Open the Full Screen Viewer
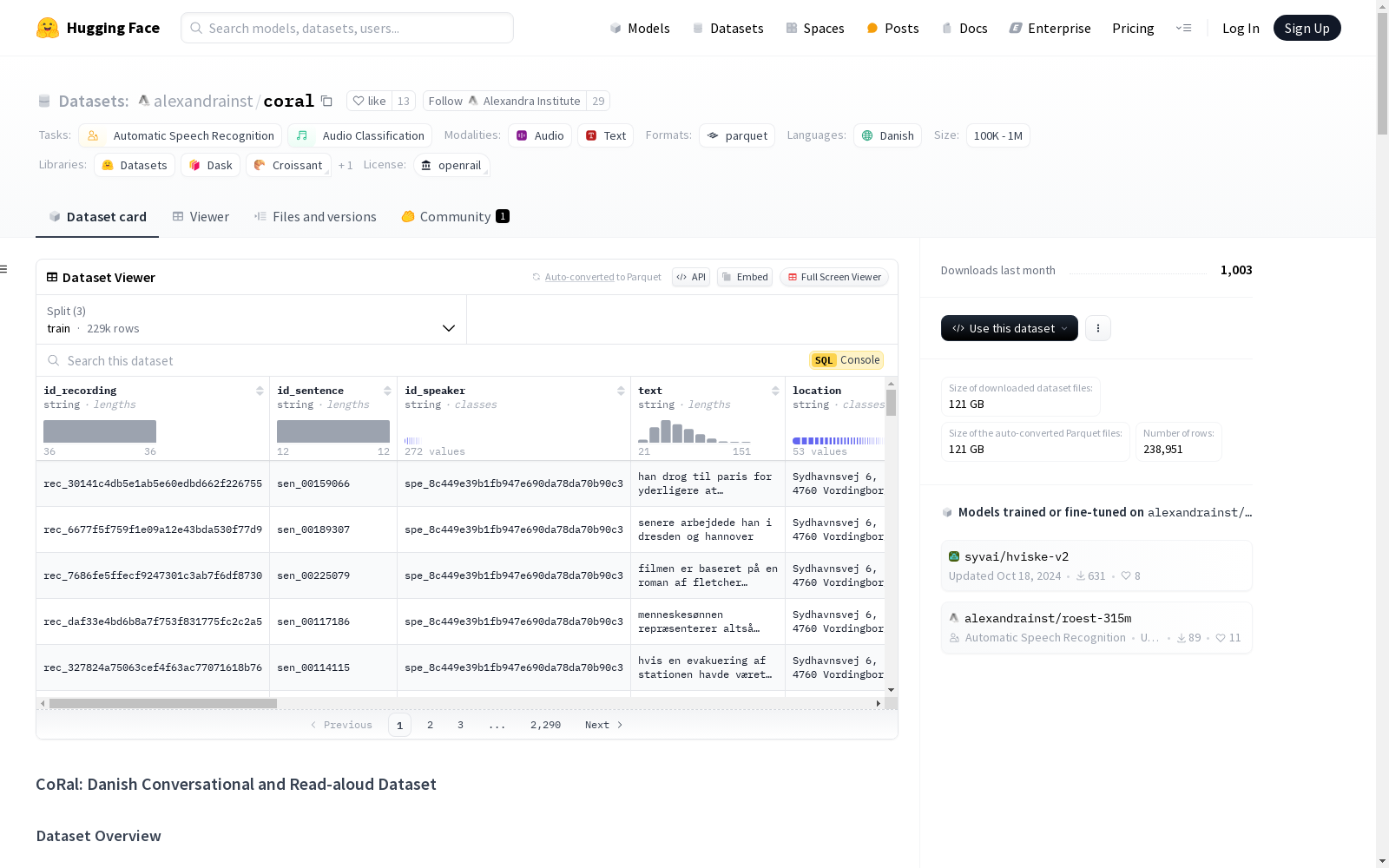1389x868 pixels. [x=834, y=277]
